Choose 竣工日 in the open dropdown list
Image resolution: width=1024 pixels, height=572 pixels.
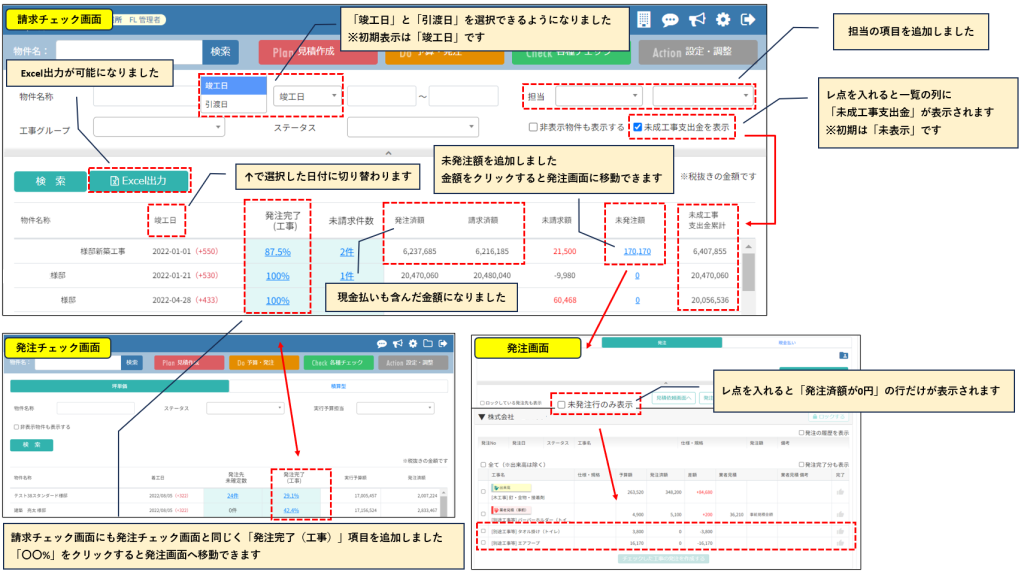[233, 86]
